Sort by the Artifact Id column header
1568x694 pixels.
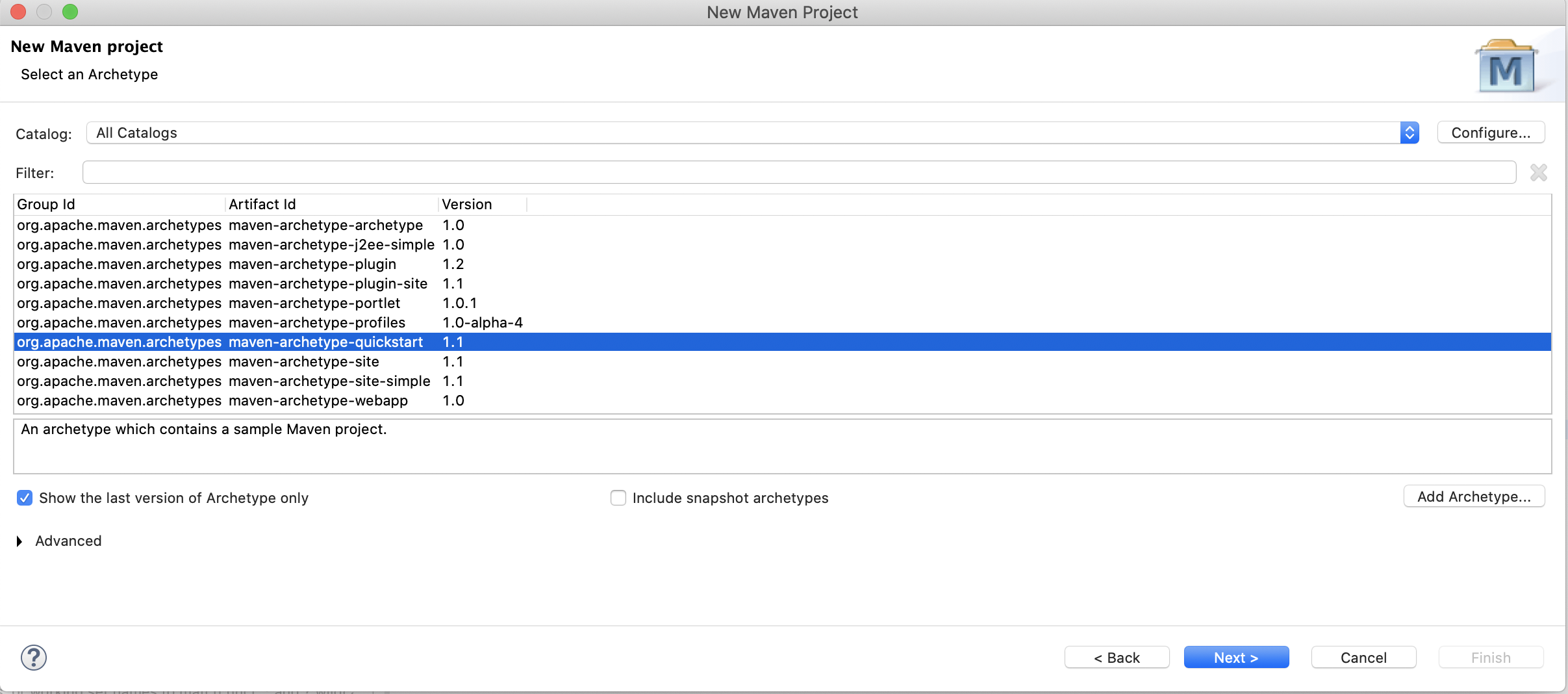[x=331, y=205]
